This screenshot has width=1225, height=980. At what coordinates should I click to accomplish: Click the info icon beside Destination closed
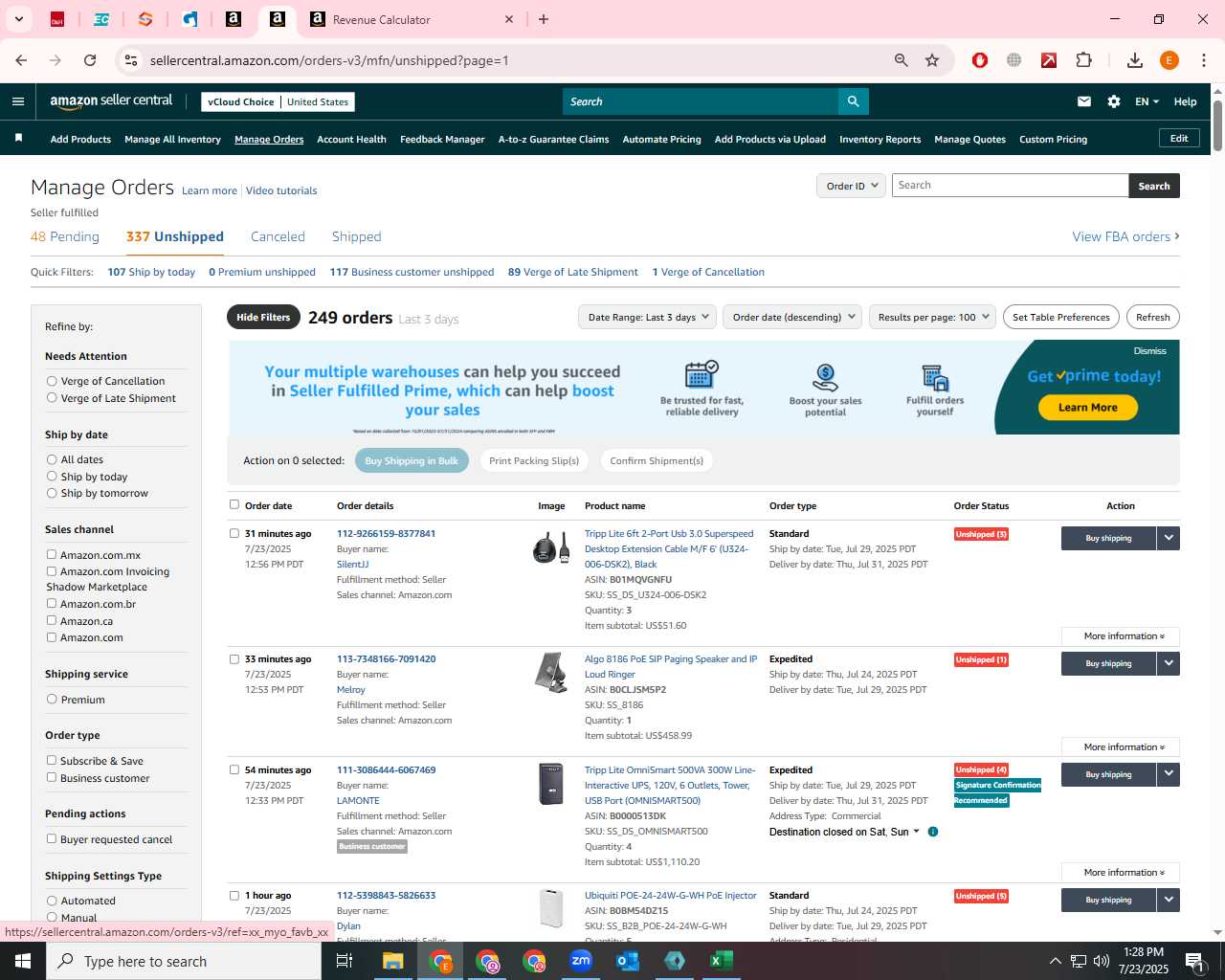pos(933,832)
